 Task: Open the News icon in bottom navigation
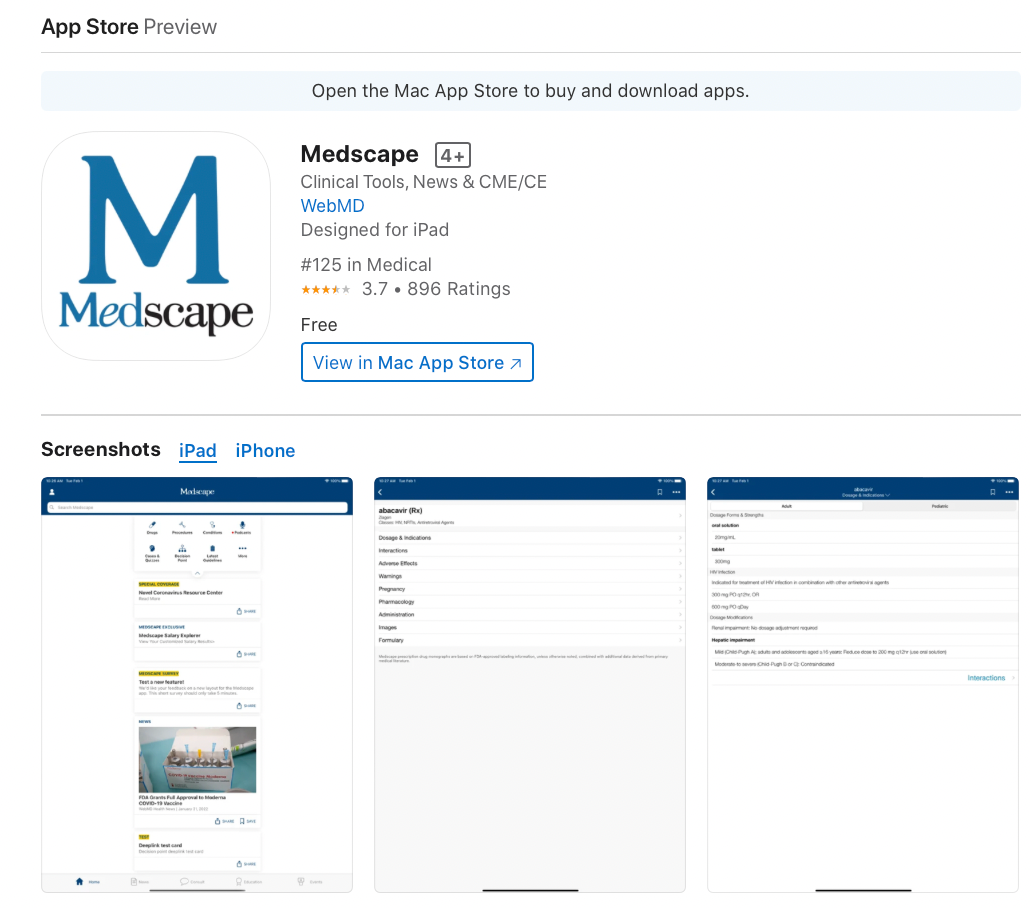click(x=133, y=881)
